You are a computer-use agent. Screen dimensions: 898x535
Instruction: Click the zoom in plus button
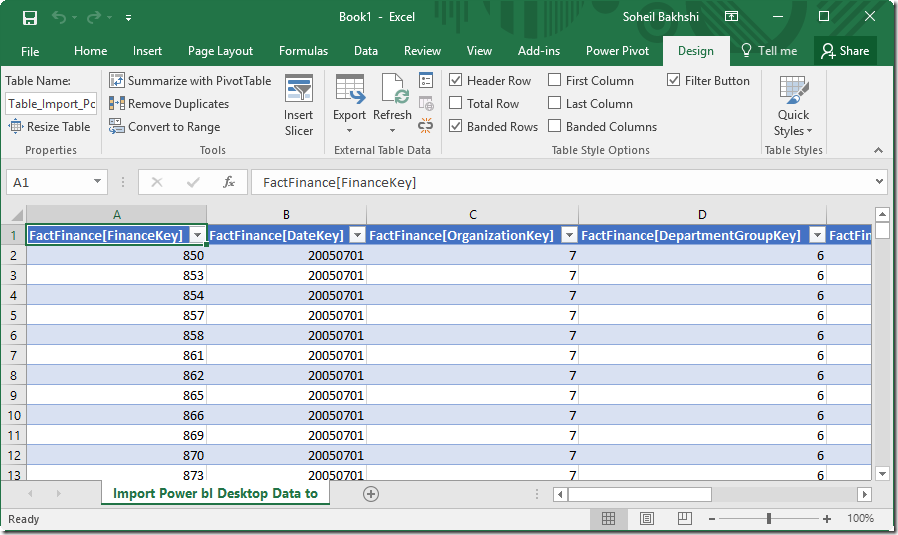click(826, 519)
